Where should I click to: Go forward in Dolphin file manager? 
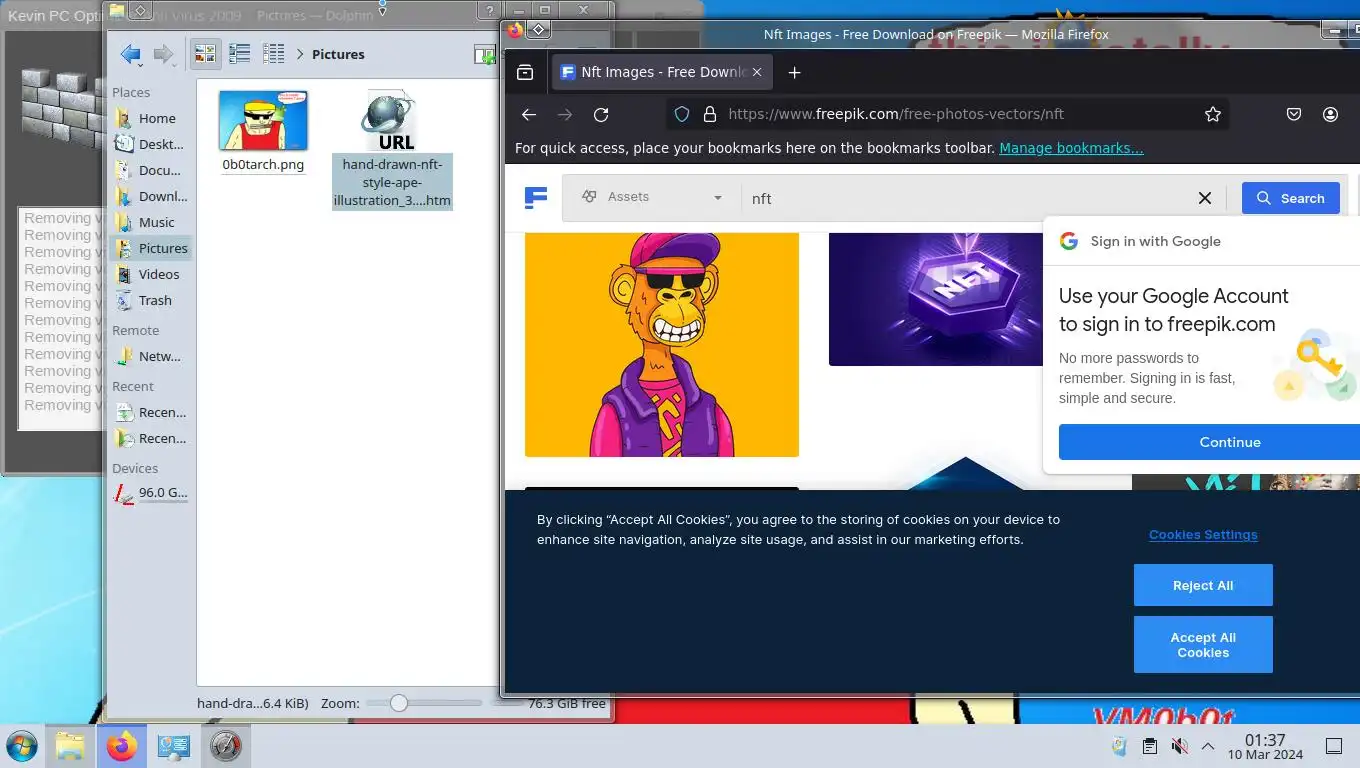[x=164, y=54]
